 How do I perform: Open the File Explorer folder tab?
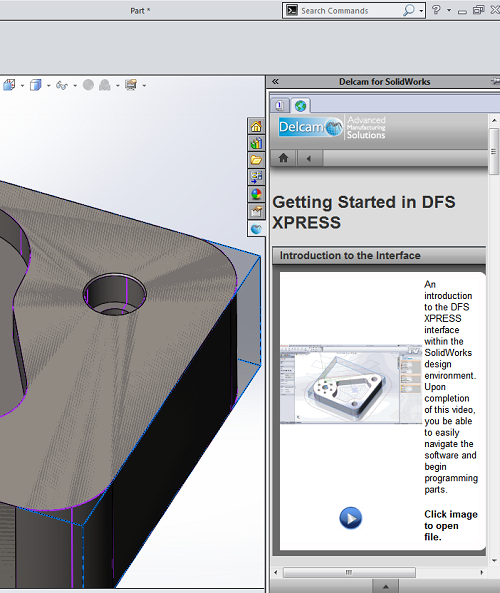[x=256, y=160]
